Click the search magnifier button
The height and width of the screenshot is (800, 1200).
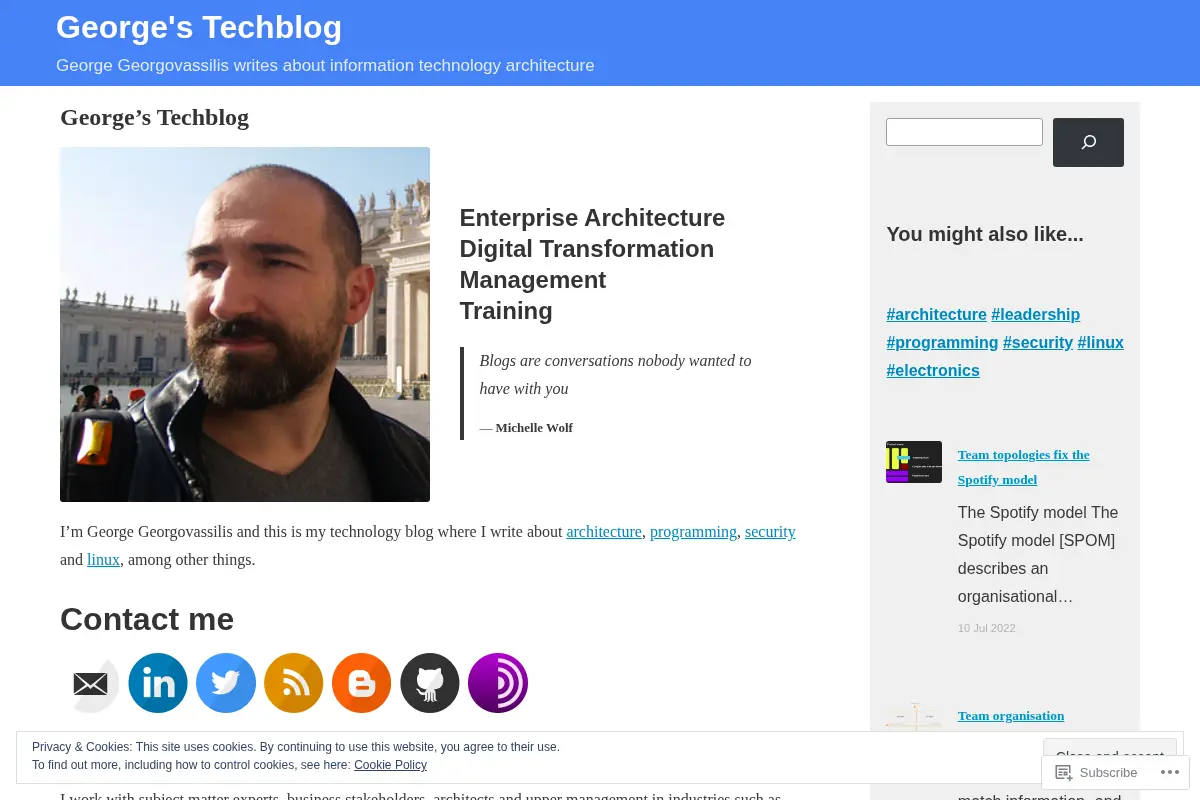point(1088,142)
